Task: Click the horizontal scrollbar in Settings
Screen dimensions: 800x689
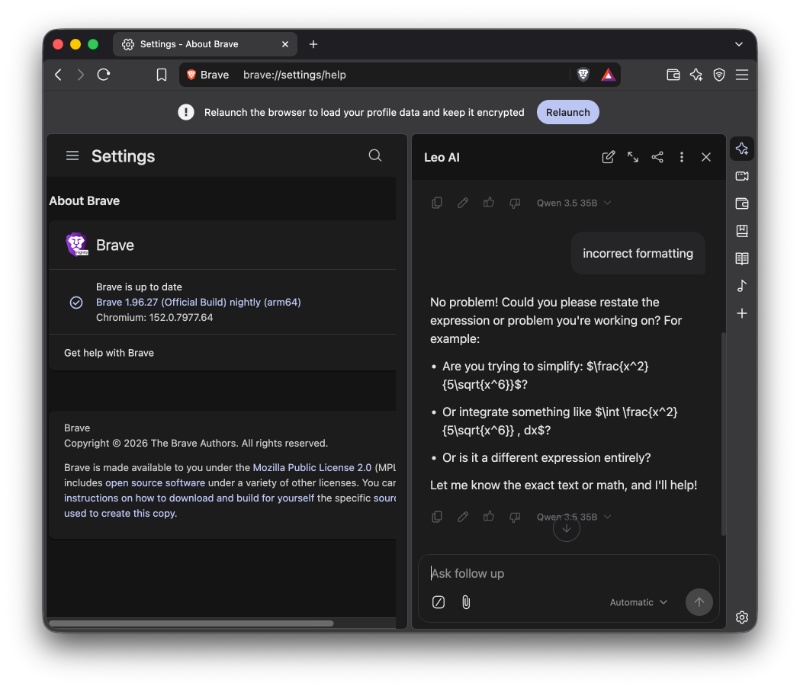Action: coord(191,623)
